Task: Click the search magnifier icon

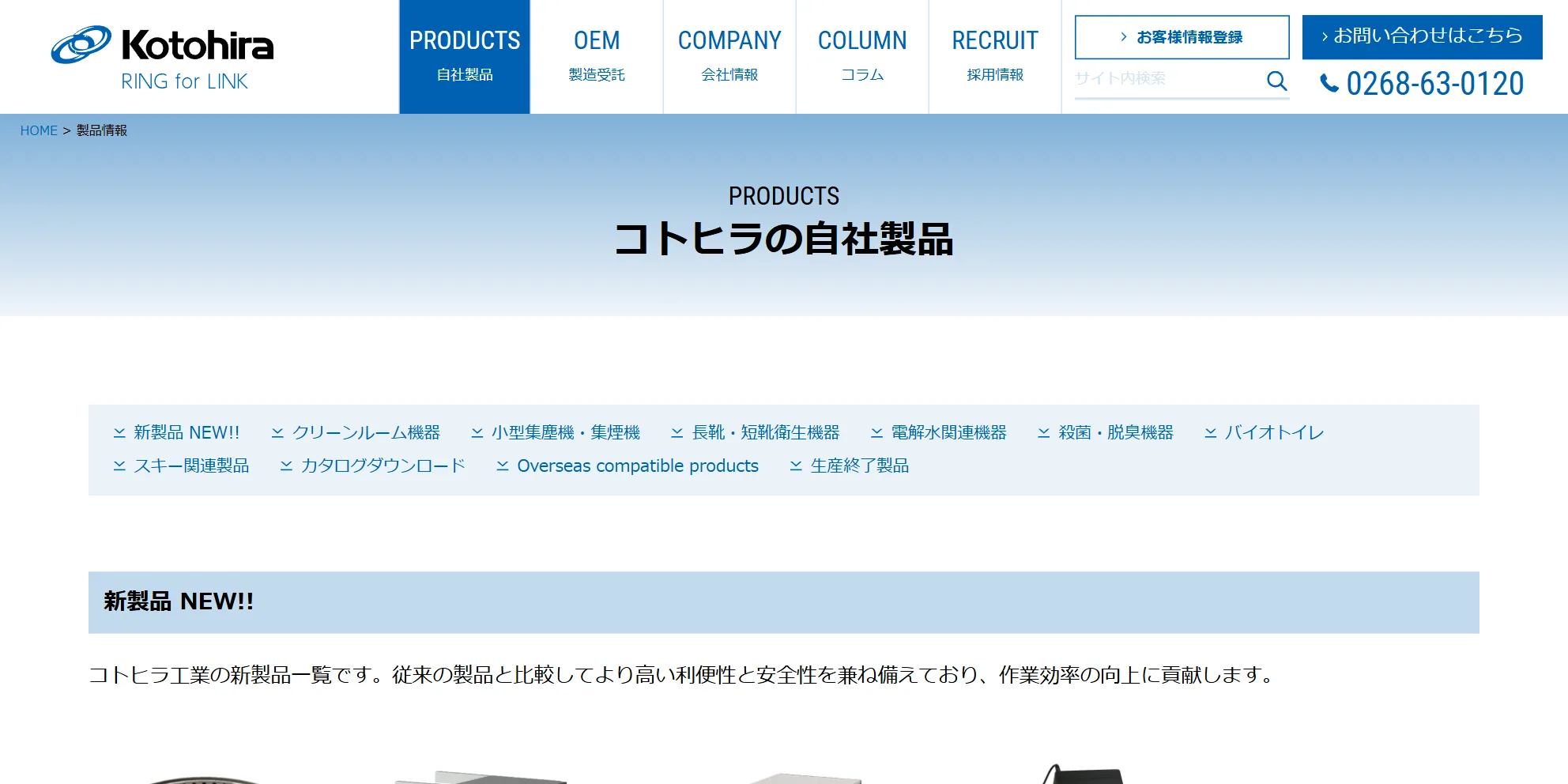Action: coord(1276,81)
